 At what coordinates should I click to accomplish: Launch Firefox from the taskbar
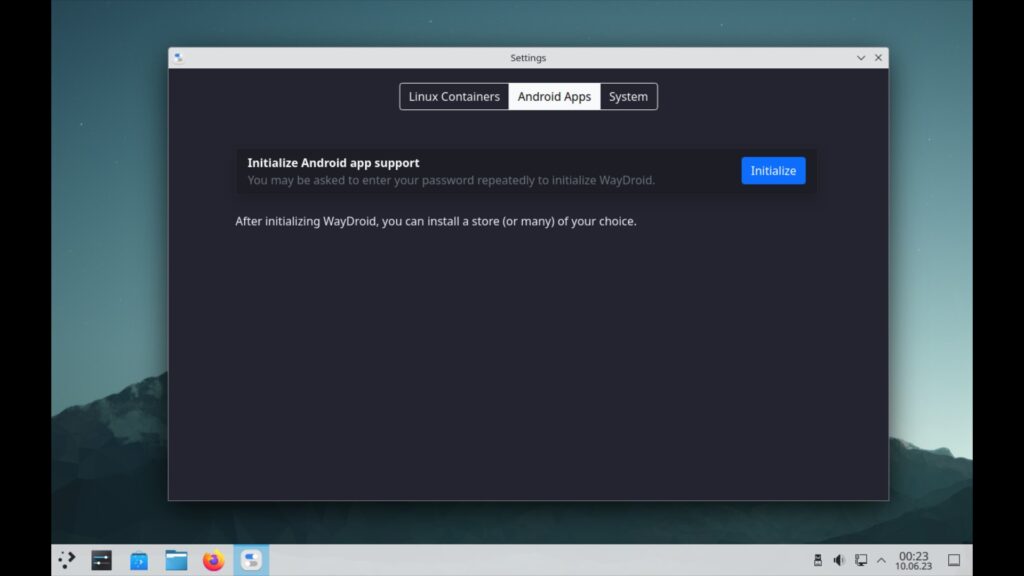pos(214,560)
